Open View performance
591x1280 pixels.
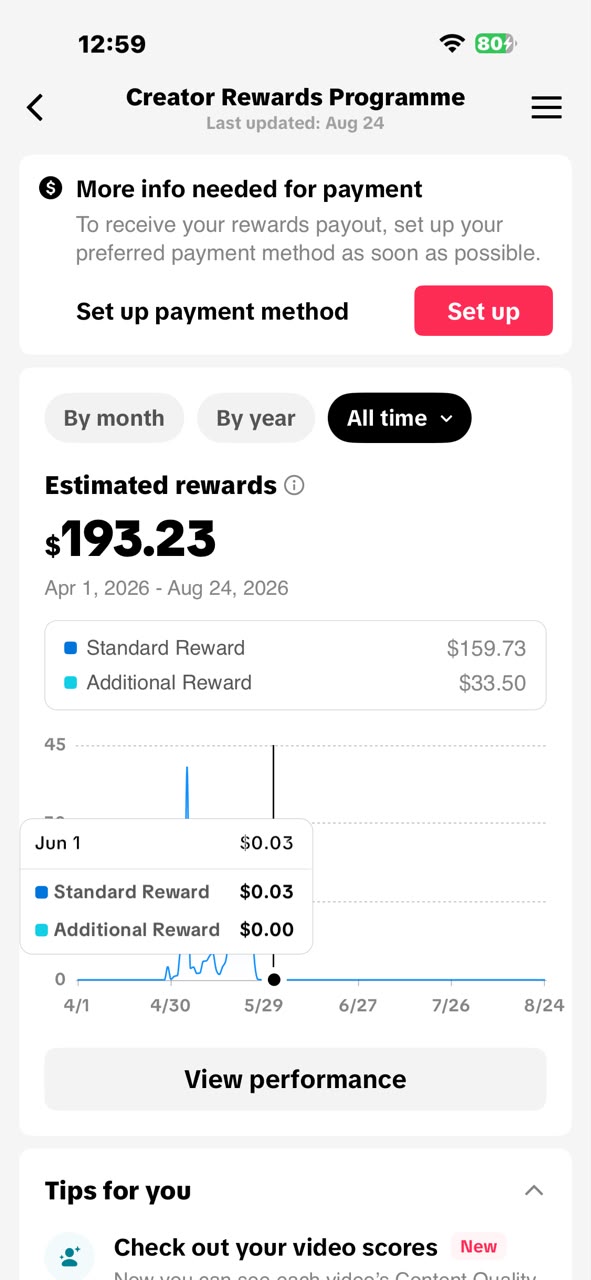click(295, 1079)
